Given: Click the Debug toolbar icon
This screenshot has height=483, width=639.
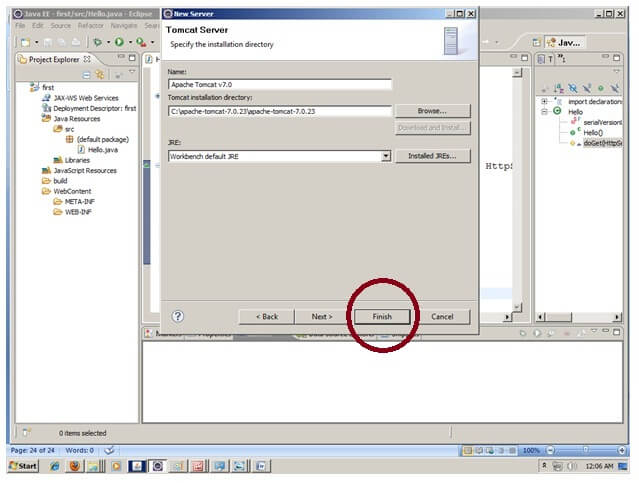Looking at the screenshot, I should coord(97,42).
